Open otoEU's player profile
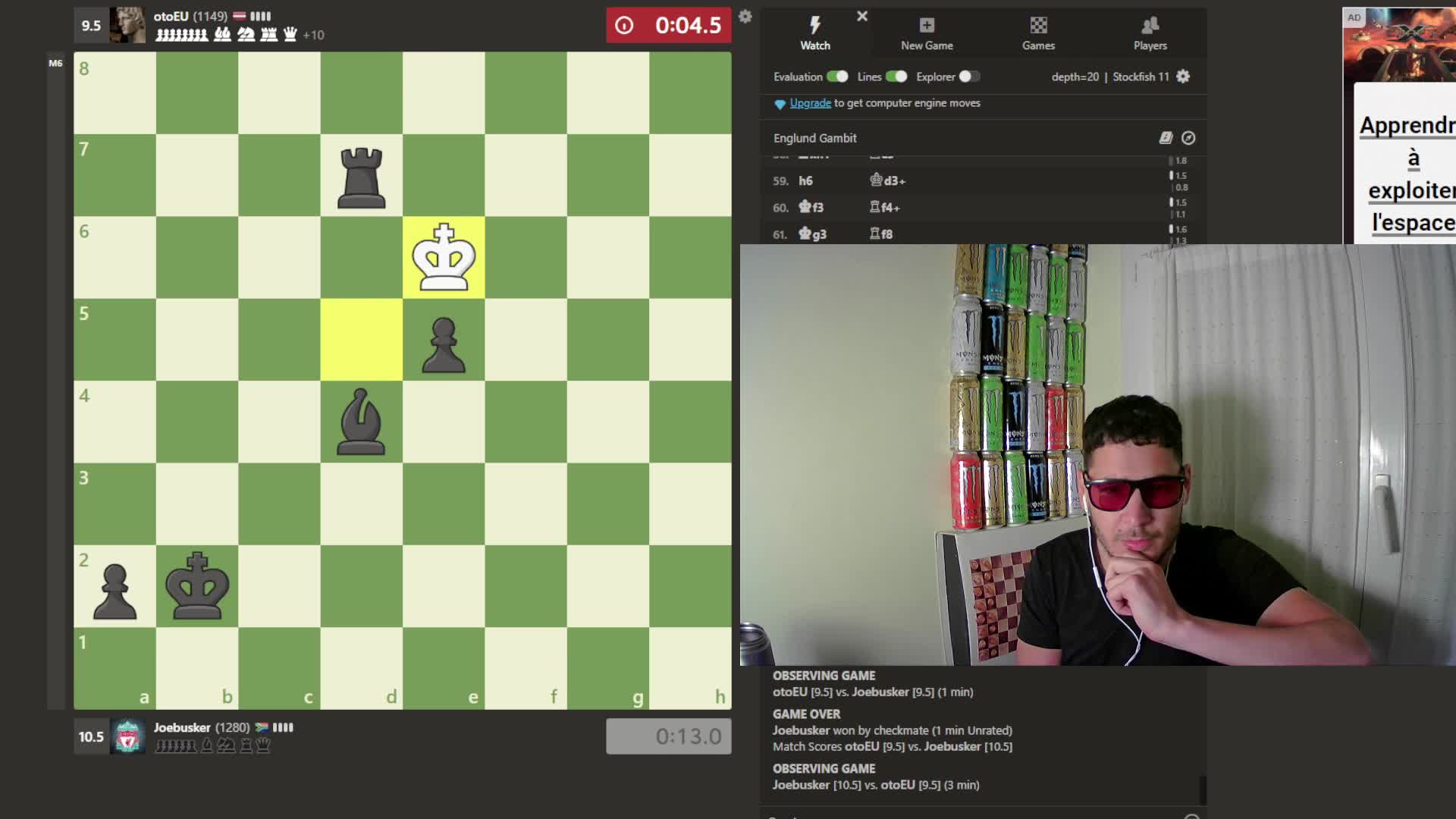This screenshot has height=819, width=1456. pos(173,15)
